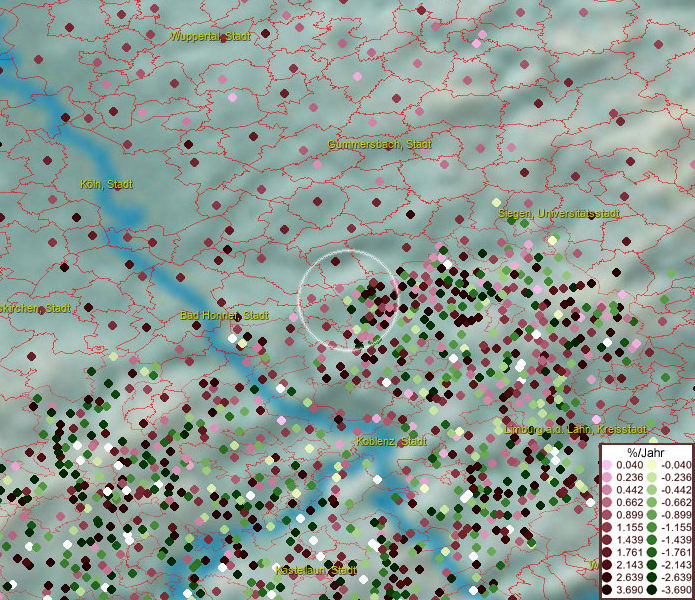This screenshot has height=600, width=695.
Task: Click the "Limburg a.d. Lahn, Kreisstadt" label
Action: click(575, 429)
